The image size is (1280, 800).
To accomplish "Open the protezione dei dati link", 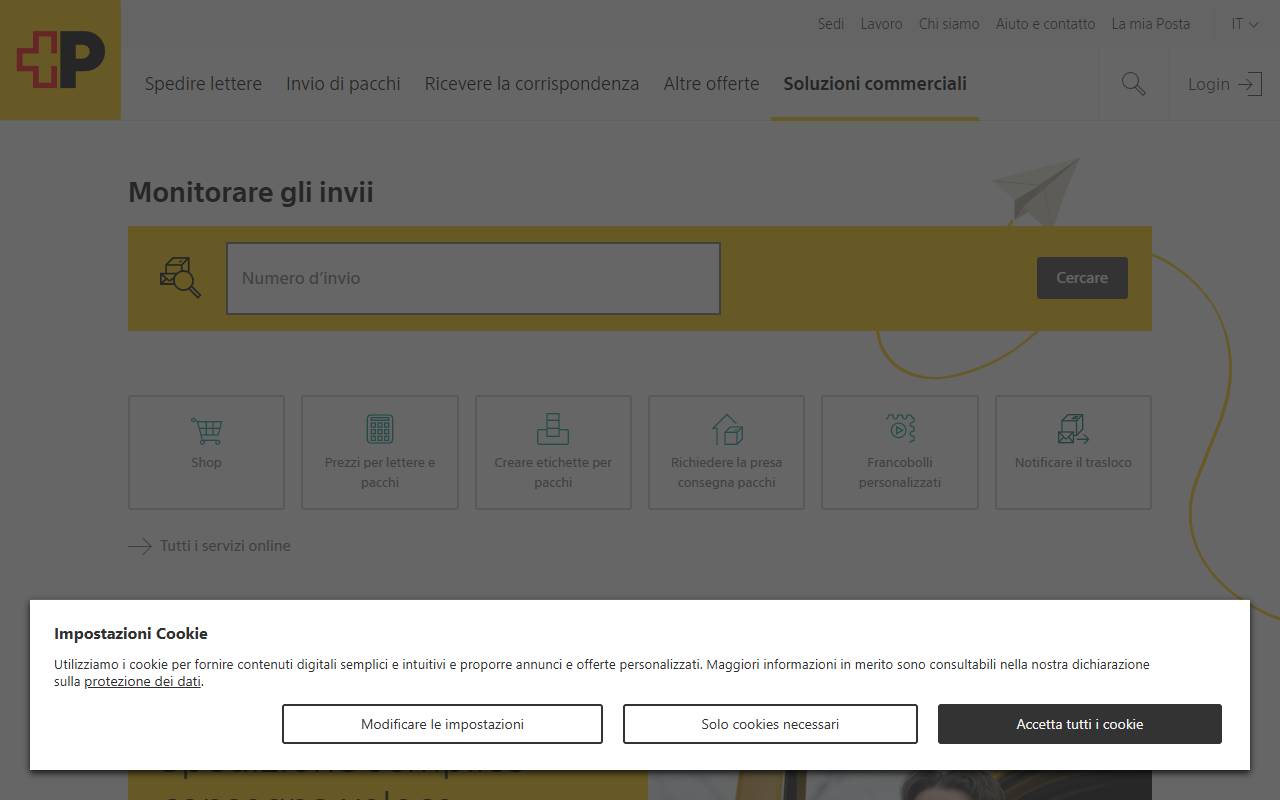I will (143, 682).
